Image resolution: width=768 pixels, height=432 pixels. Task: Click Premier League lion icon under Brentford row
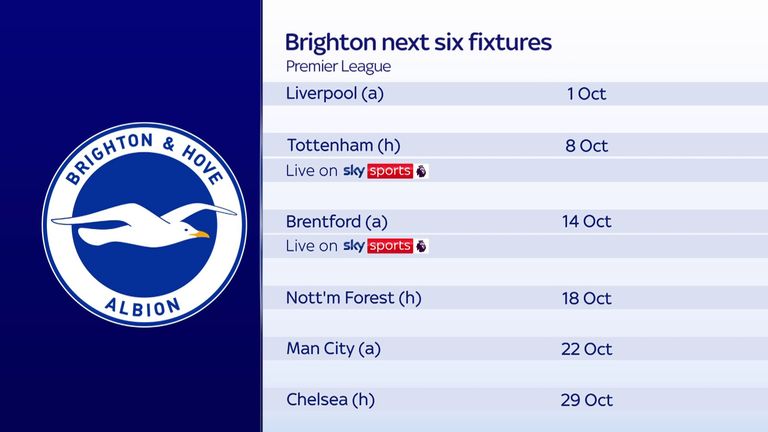pyautogui.click(x=421, y=246)
